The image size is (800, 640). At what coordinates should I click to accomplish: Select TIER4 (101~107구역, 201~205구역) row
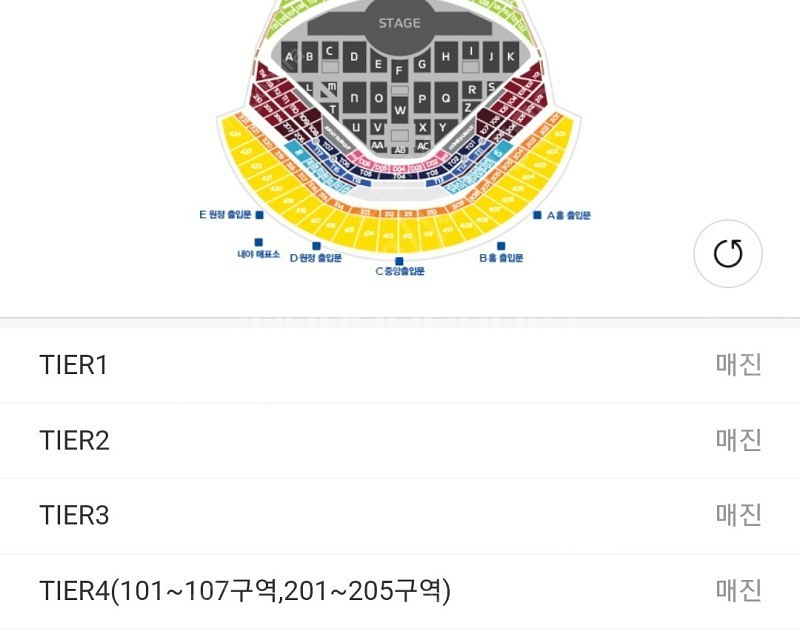(400, 591)
